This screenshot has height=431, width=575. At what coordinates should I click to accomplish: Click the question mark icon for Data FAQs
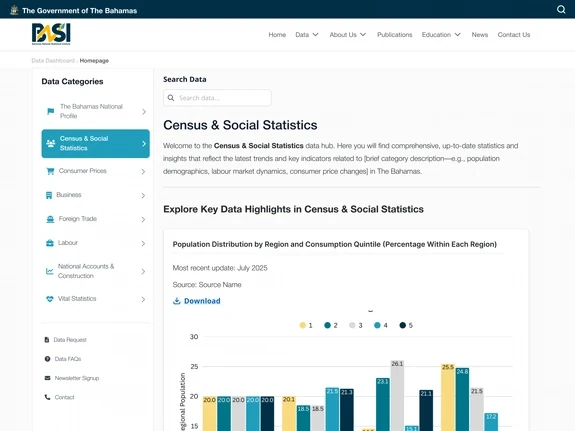[x=47, y=359]
